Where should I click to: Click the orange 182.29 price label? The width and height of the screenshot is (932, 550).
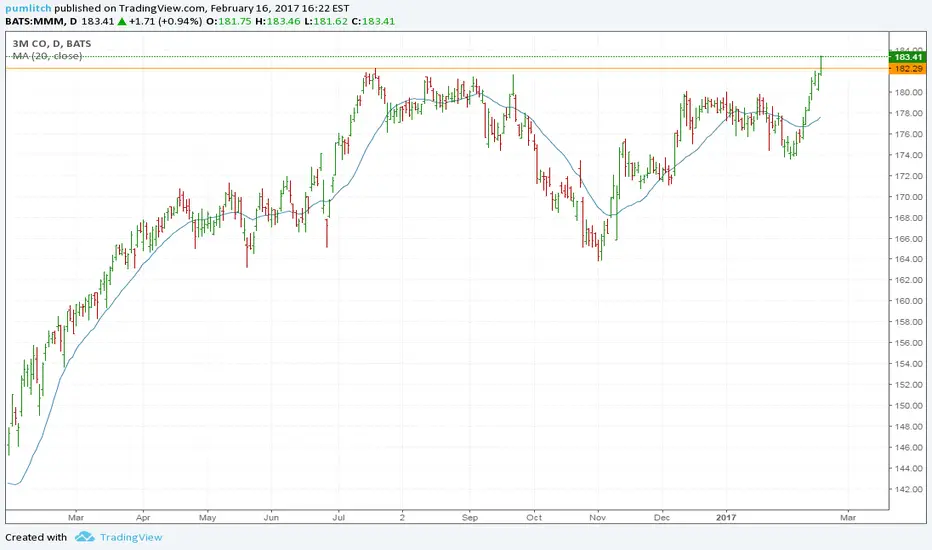pos(908,69)
